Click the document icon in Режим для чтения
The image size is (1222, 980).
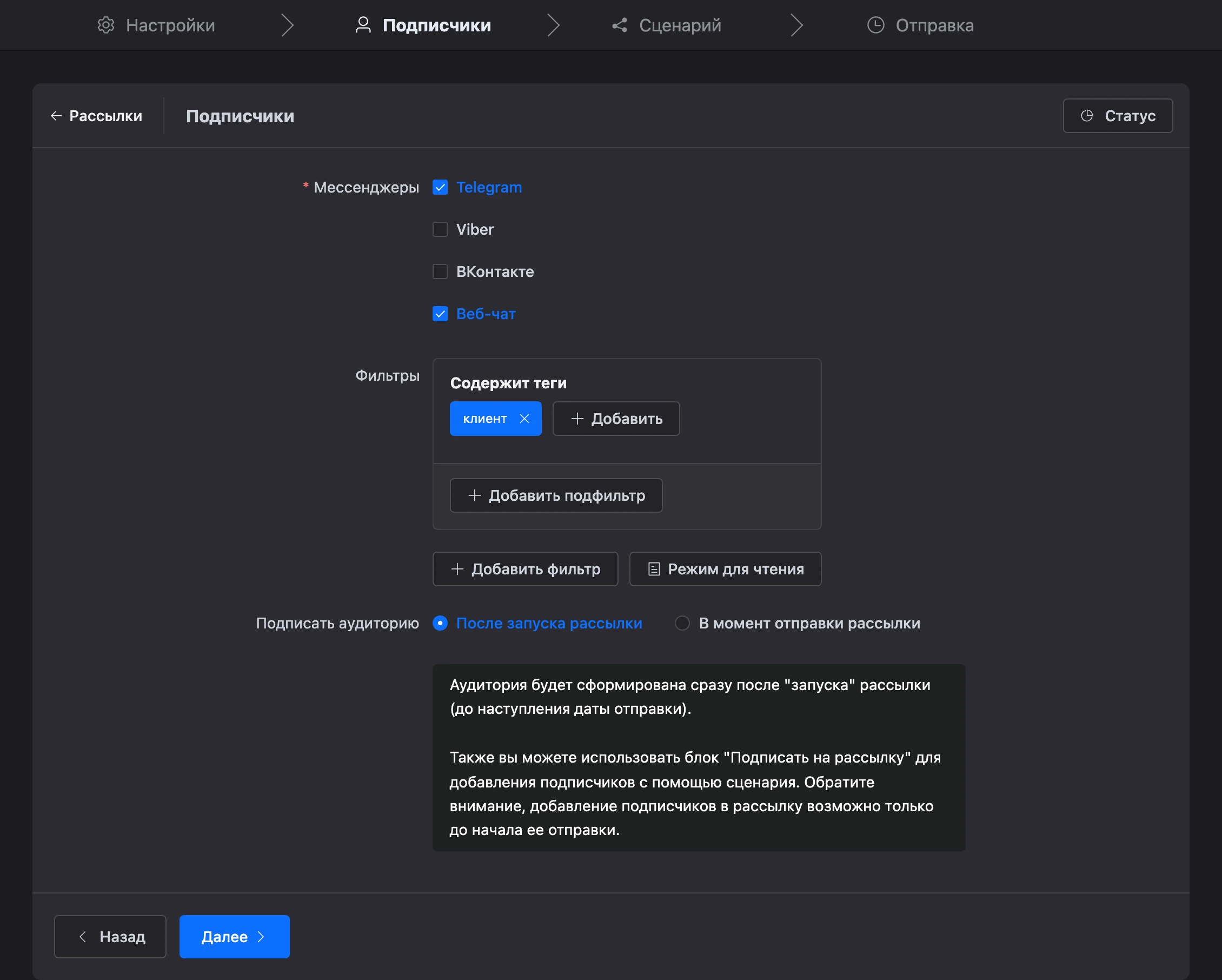pyautogui.click(x=654, y=569)
